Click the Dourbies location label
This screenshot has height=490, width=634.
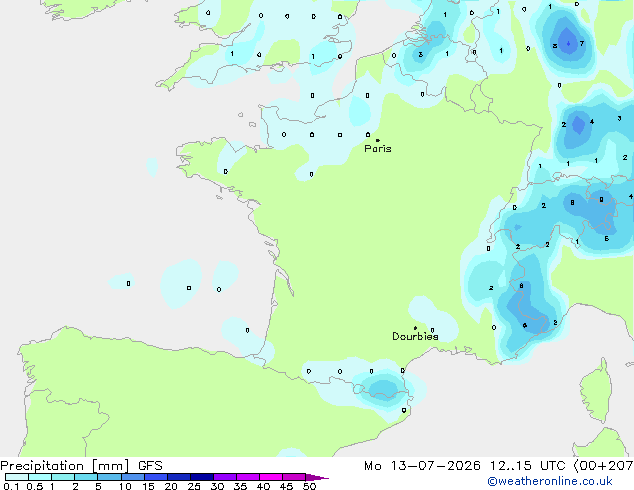pos(415,336)
